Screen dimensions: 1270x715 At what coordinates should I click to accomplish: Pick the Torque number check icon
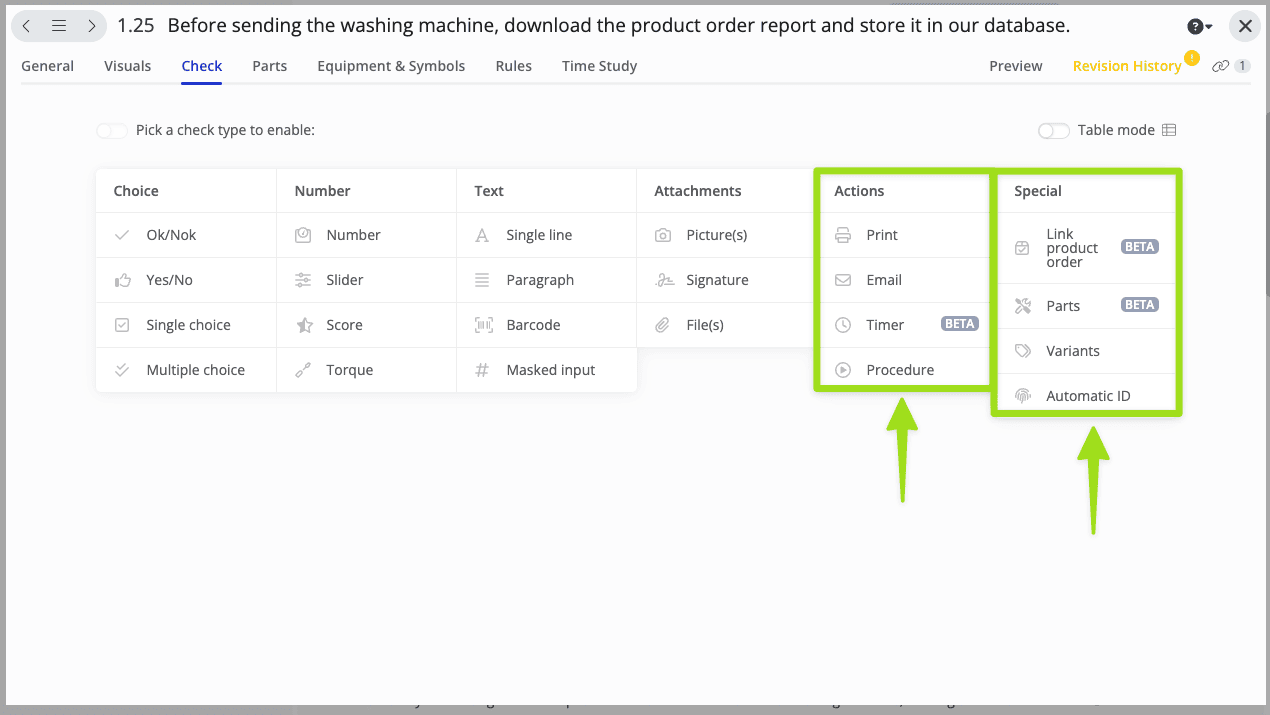(303, 370)
